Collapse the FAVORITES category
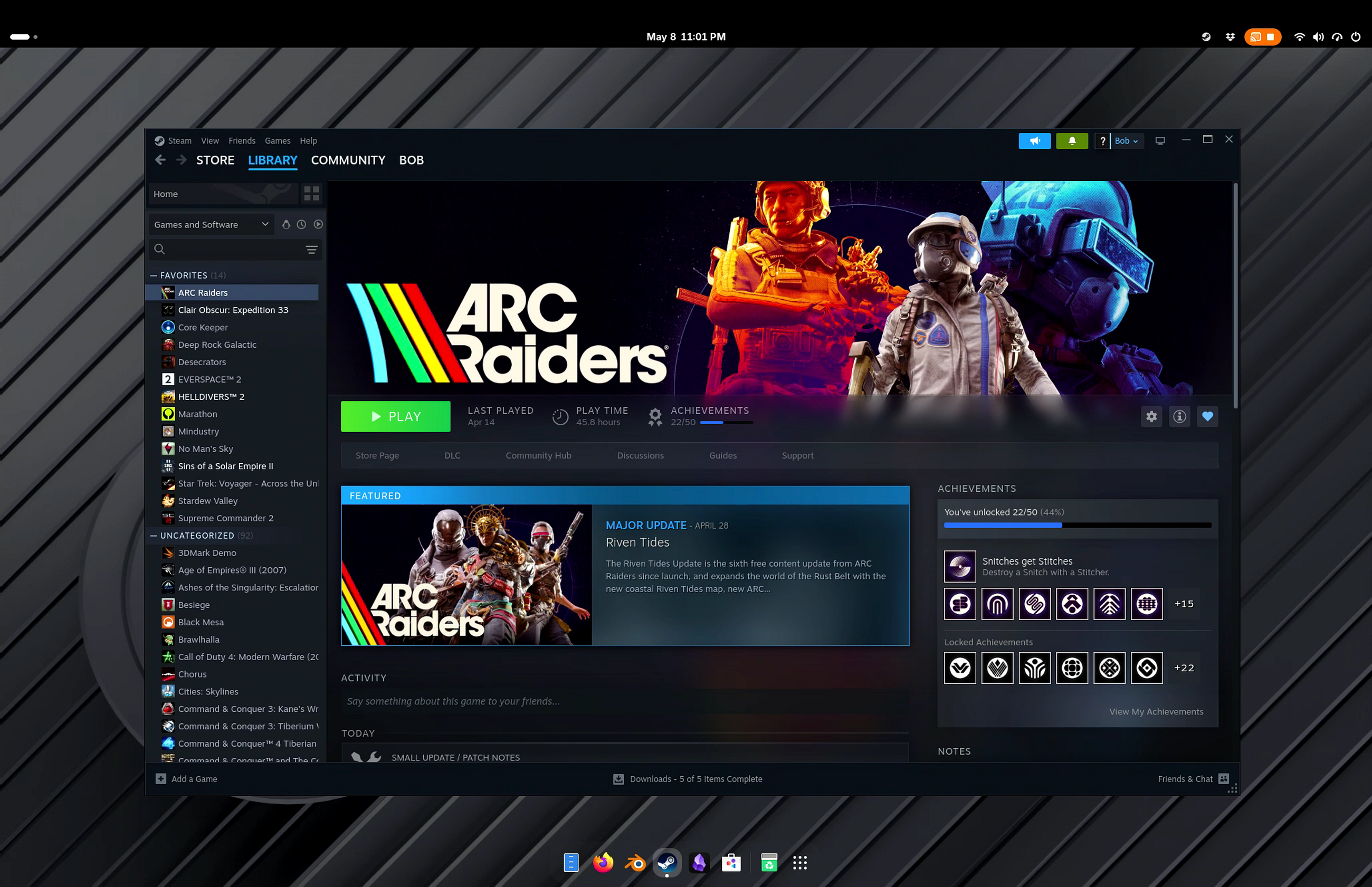1372x887 pixels. (x=154, y=275)
